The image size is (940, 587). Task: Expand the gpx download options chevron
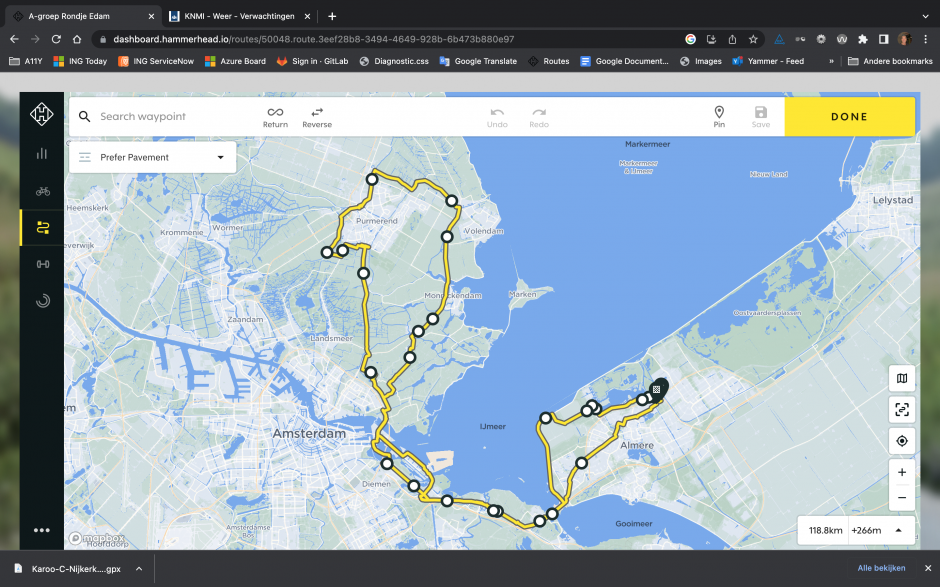(138, 568)
